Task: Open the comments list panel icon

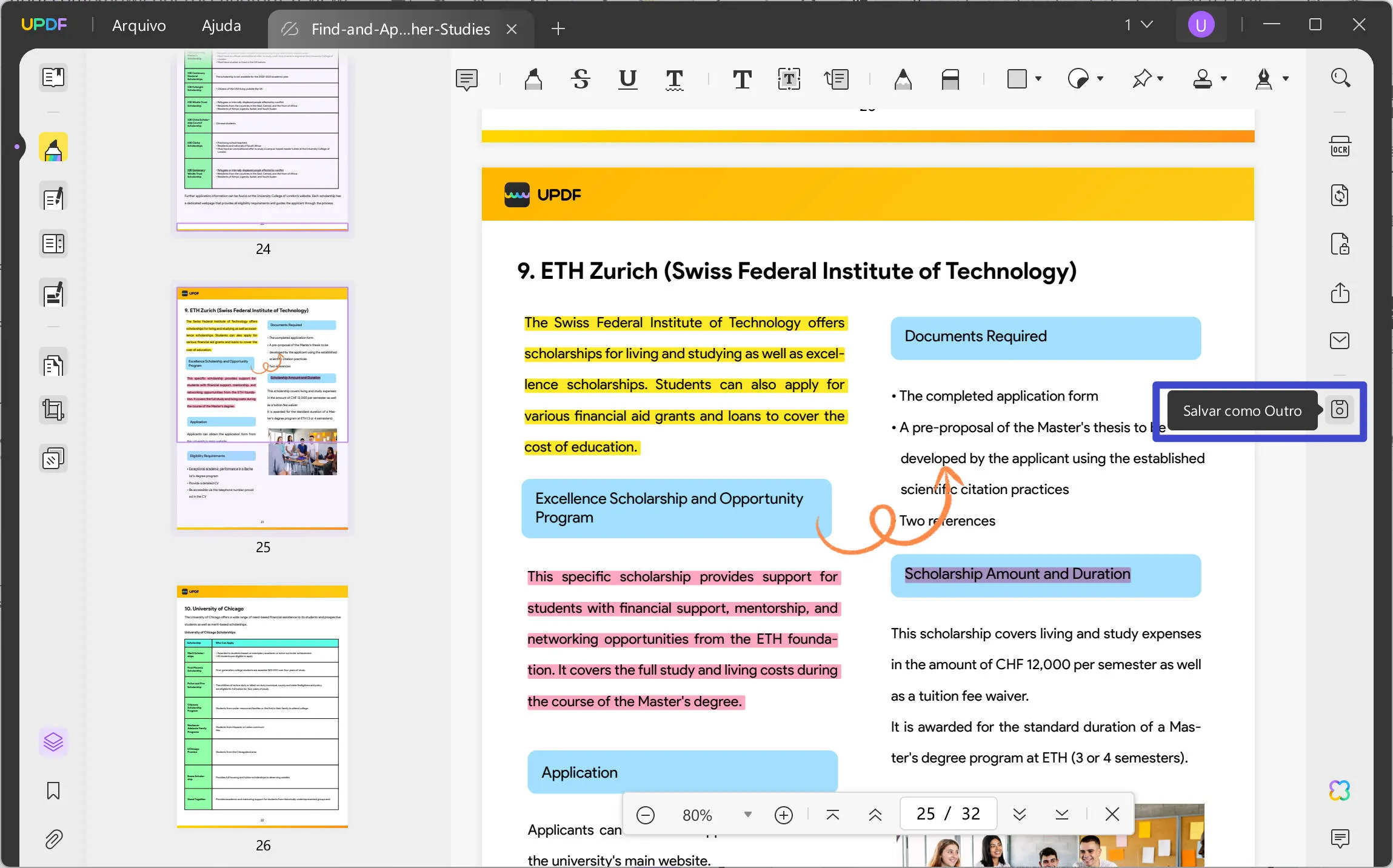Action: point(1340,838)
